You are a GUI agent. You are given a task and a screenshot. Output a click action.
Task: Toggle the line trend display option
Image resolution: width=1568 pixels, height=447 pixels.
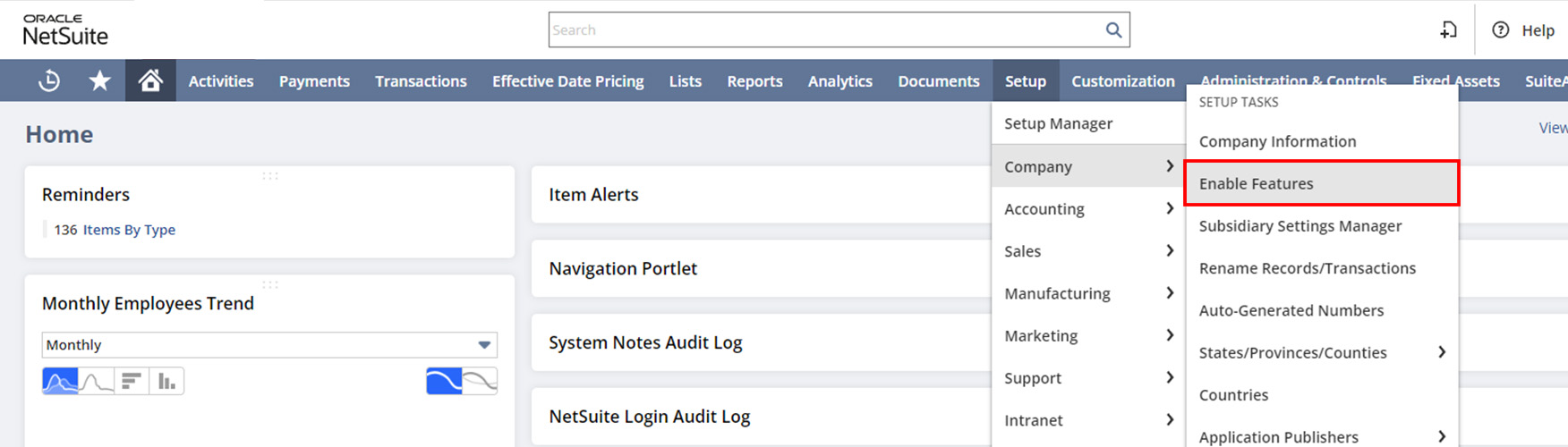coord(480,381)
